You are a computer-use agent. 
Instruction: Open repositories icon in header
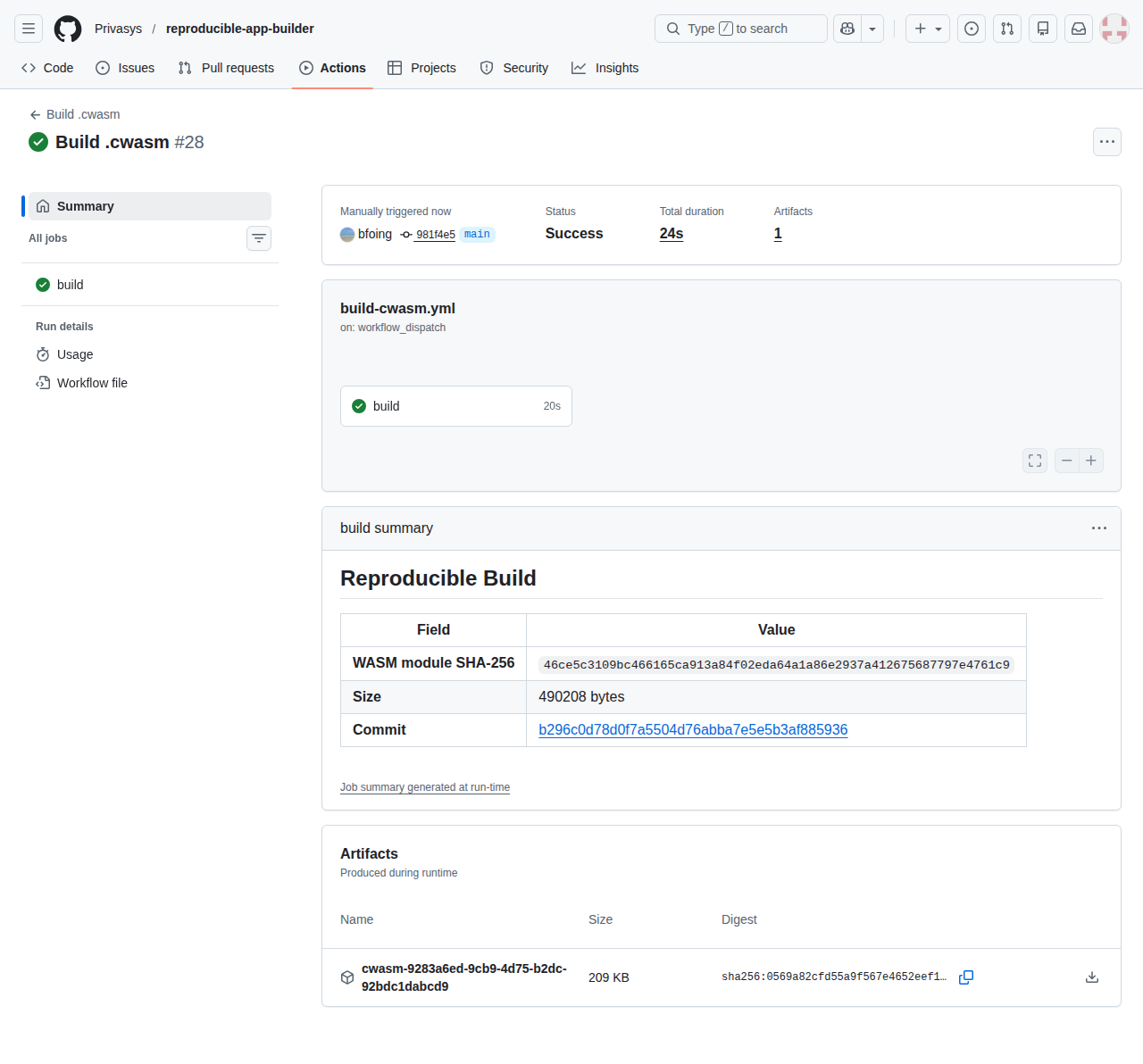1043,29
